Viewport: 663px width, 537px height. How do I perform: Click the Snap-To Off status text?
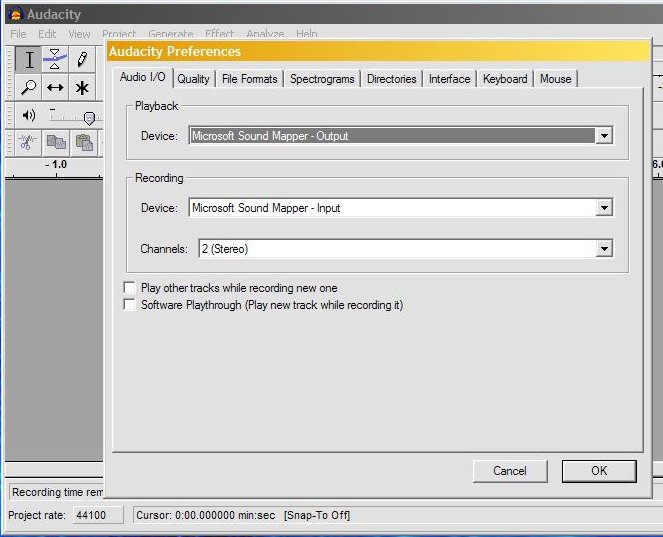coord(317,515)
